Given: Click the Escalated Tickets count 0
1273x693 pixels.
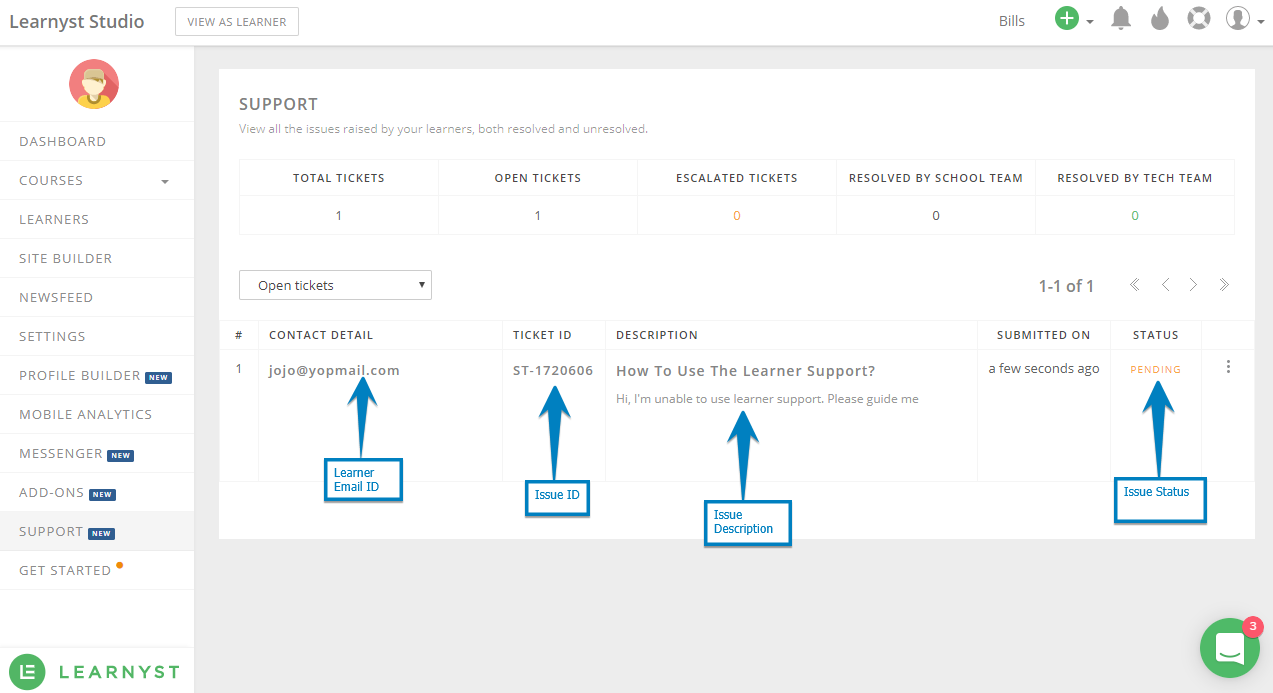Looking at the screenshot, I should click(737, 215).
